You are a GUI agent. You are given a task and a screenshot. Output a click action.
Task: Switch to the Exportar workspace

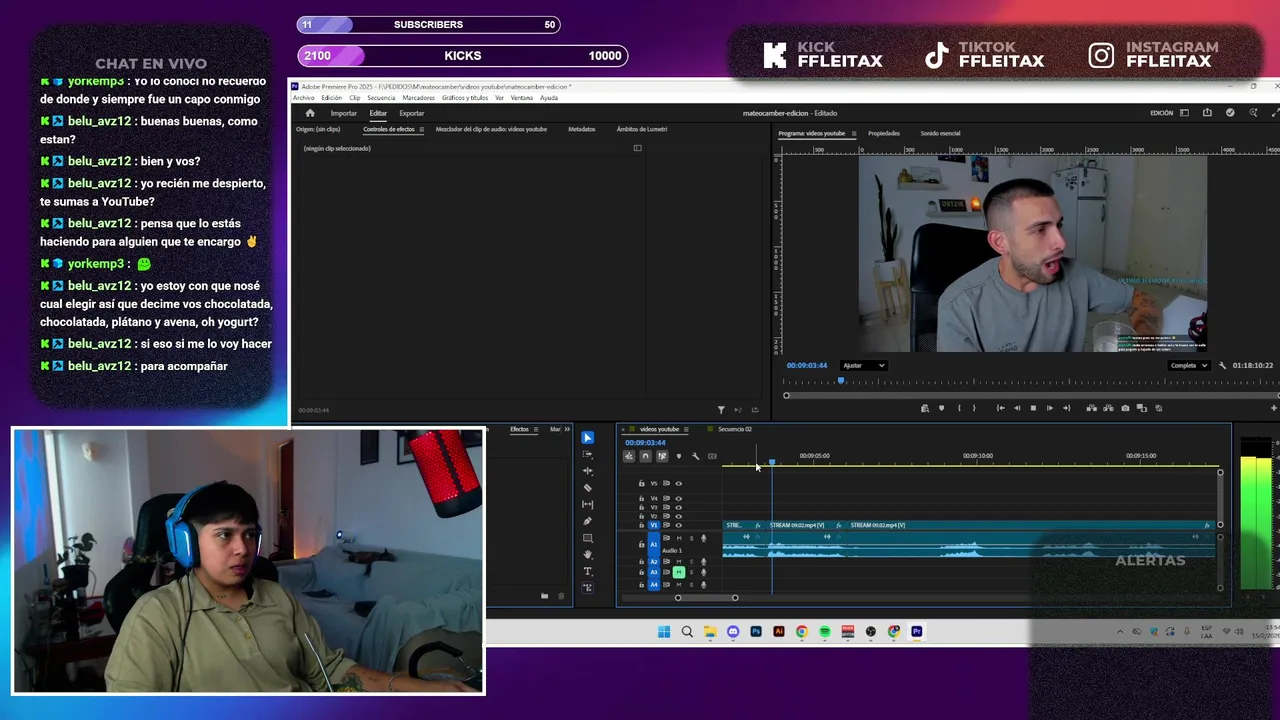point(412,114)
